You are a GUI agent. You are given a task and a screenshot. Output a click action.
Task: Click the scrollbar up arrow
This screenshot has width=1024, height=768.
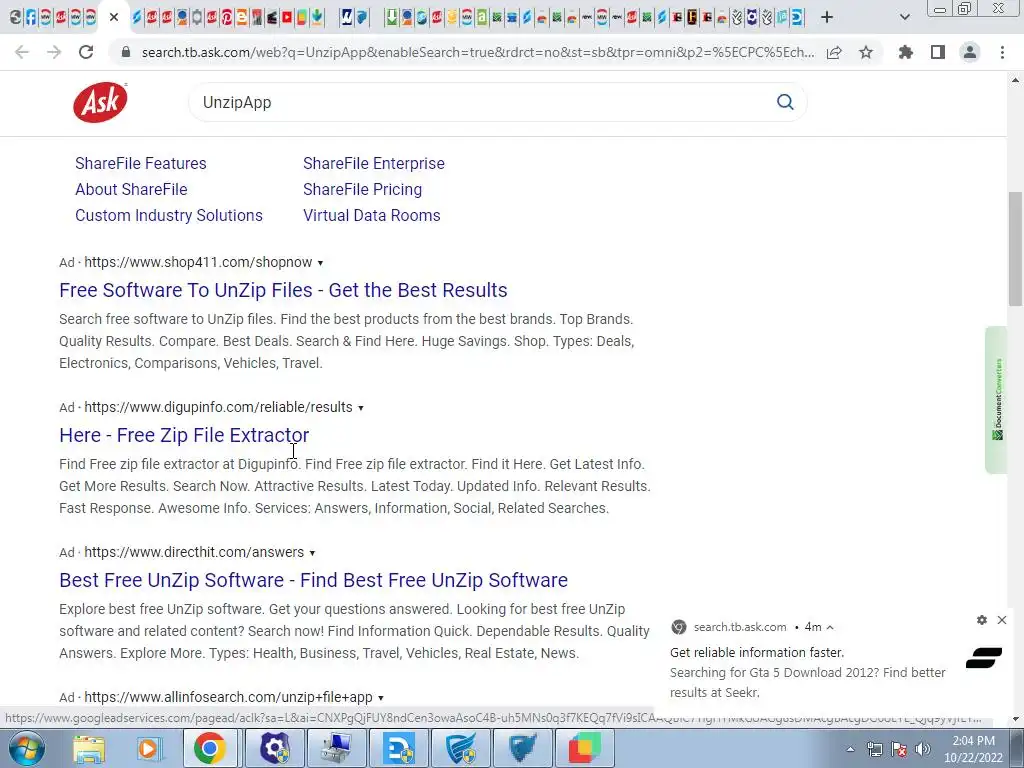pyautogui.click(x=1015, y=80)
